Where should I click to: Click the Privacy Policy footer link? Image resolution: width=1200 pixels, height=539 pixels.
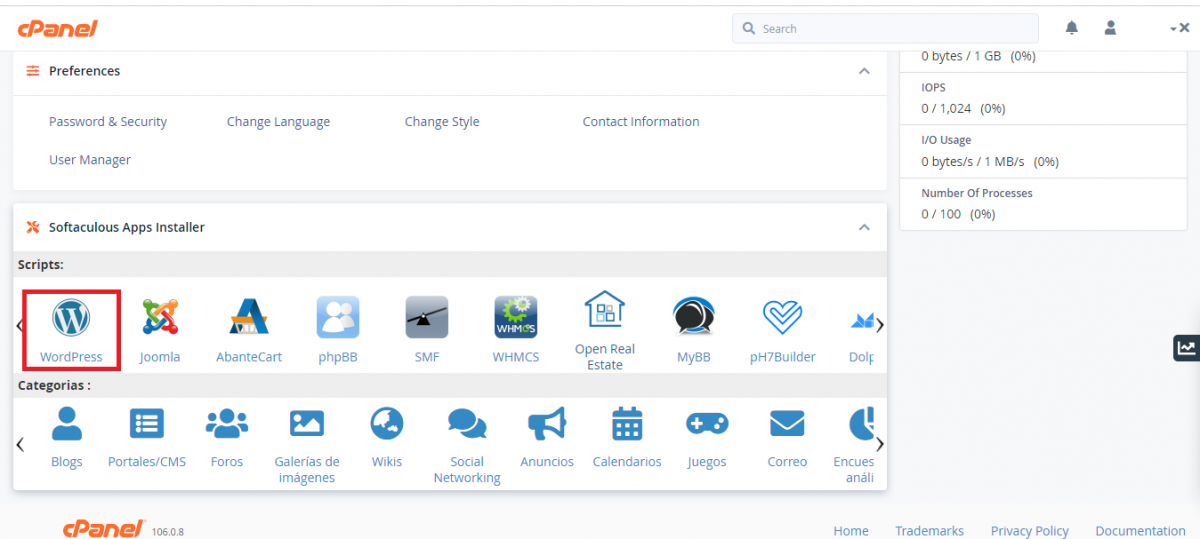[1029, 530]
